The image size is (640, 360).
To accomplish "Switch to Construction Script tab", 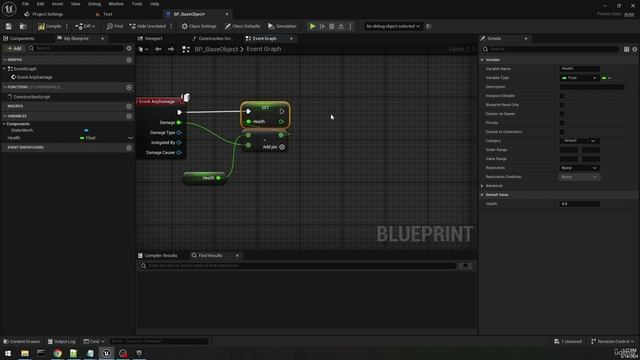I will coord(213,38).
